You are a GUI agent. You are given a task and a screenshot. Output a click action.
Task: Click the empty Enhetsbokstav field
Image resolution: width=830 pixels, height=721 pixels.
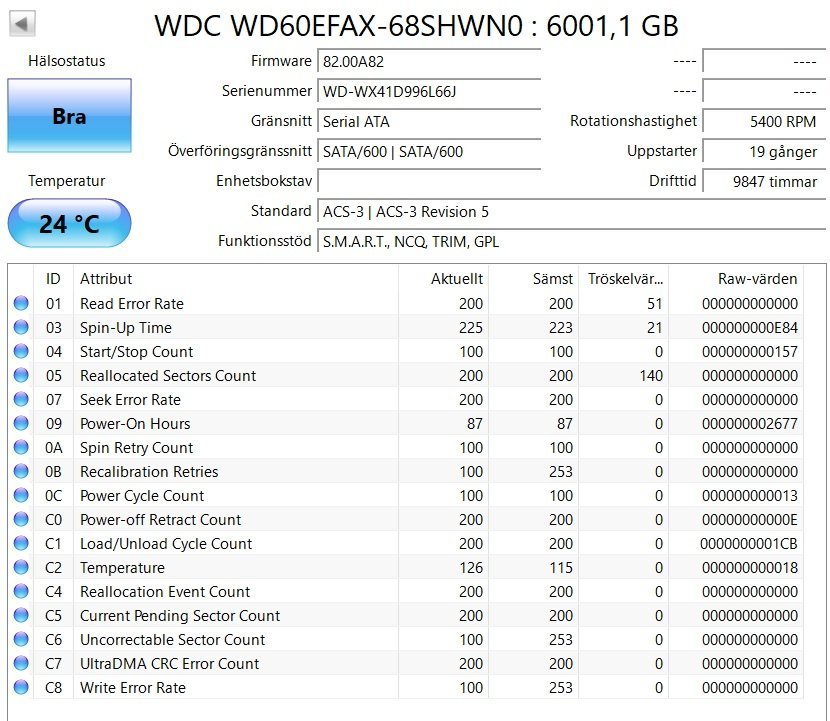point(429,182)
